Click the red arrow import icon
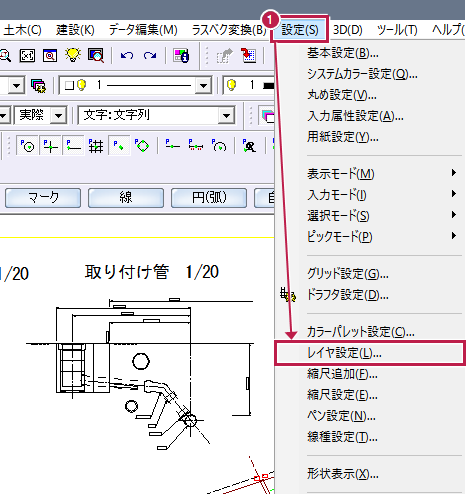The width and height of the screenshot is (468, 494). (249, 55)
